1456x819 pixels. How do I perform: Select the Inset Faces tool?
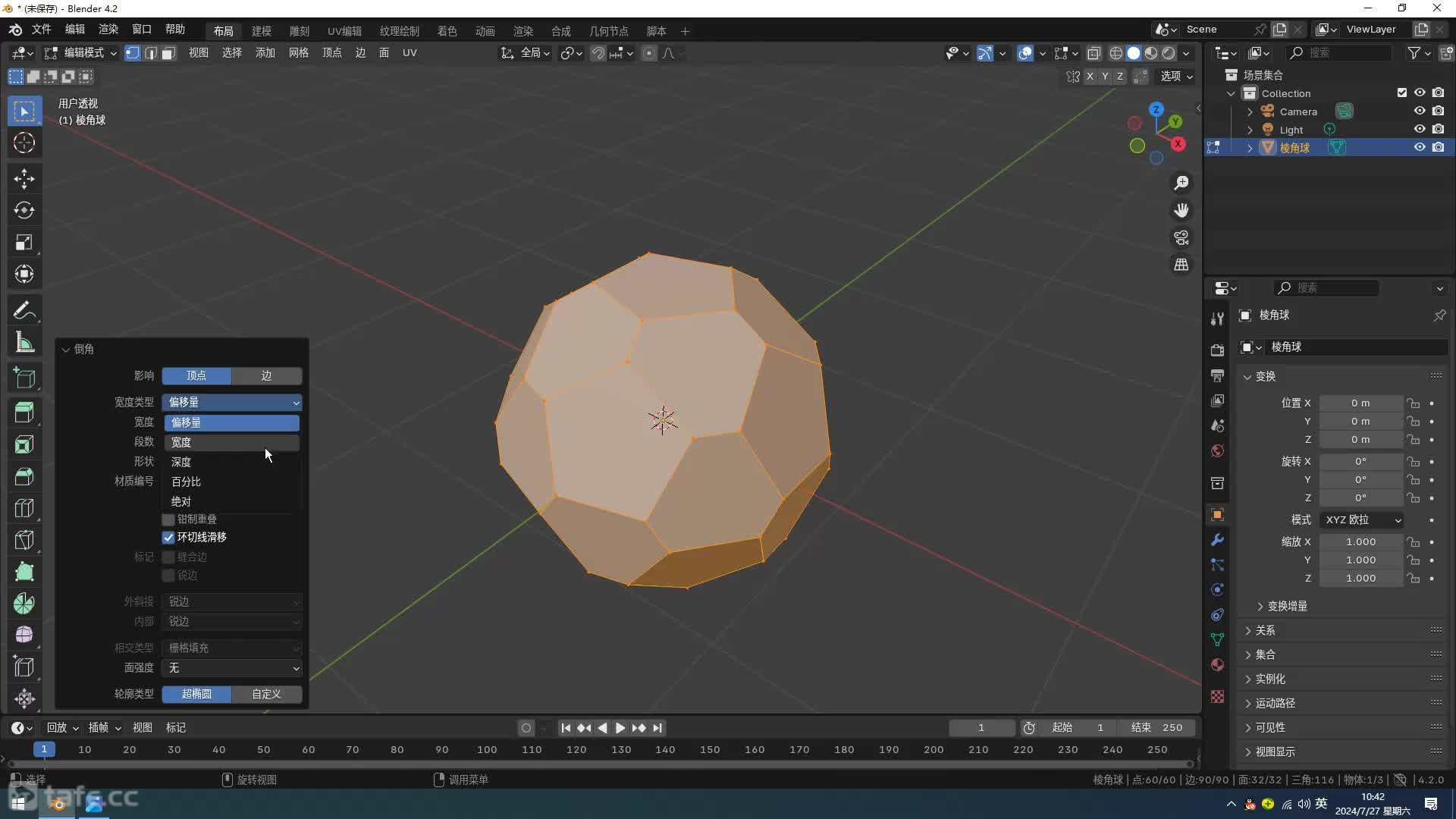(24, 445)
